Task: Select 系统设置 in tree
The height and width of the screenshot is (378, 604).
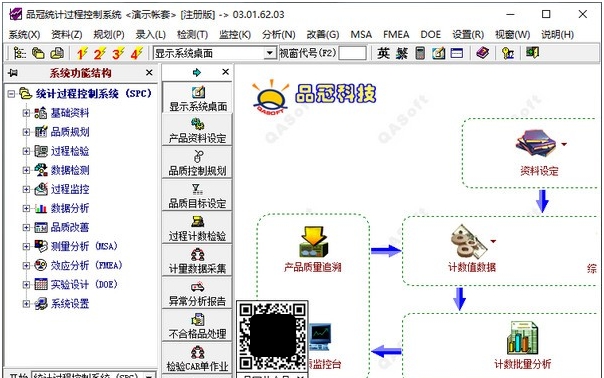Action: [70, 304]
